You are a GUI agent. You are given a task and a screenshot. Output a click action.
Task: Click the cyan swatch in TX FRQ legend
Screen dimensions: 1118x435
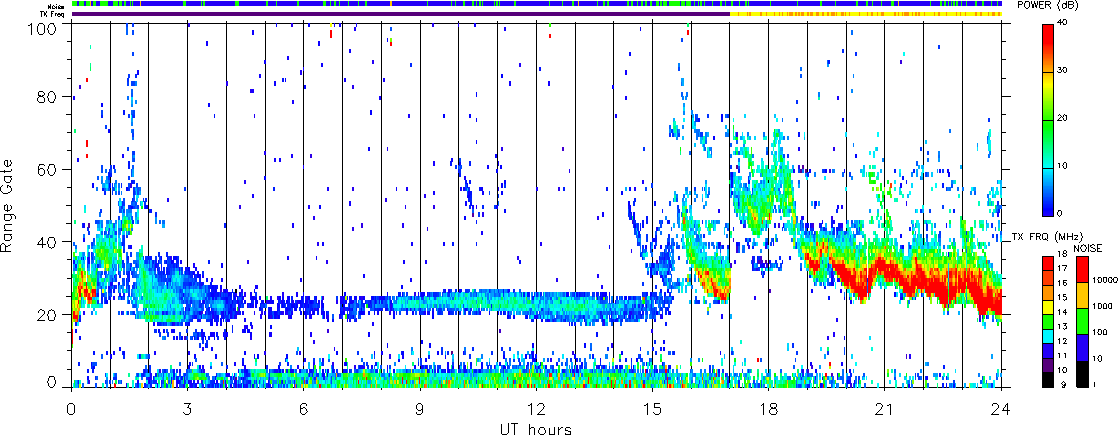[1047, 337]
